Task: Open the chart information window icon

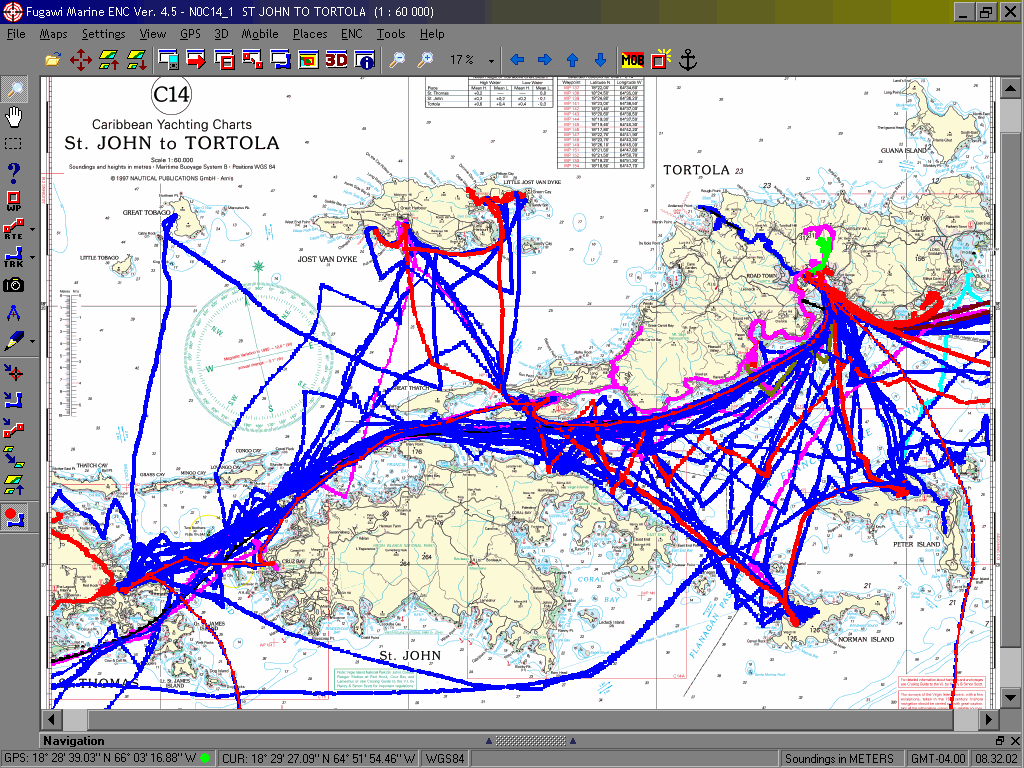Action: pyautogui.click(x=364, y=60)
